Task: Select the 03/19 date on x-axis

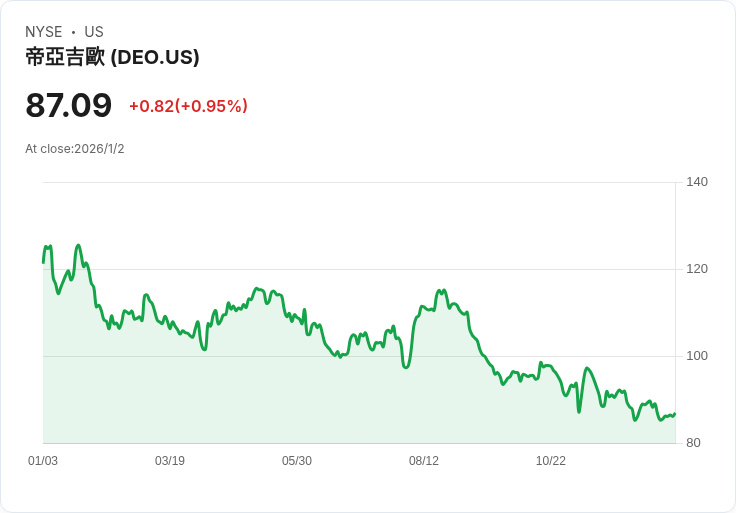Action: [170, 461]
